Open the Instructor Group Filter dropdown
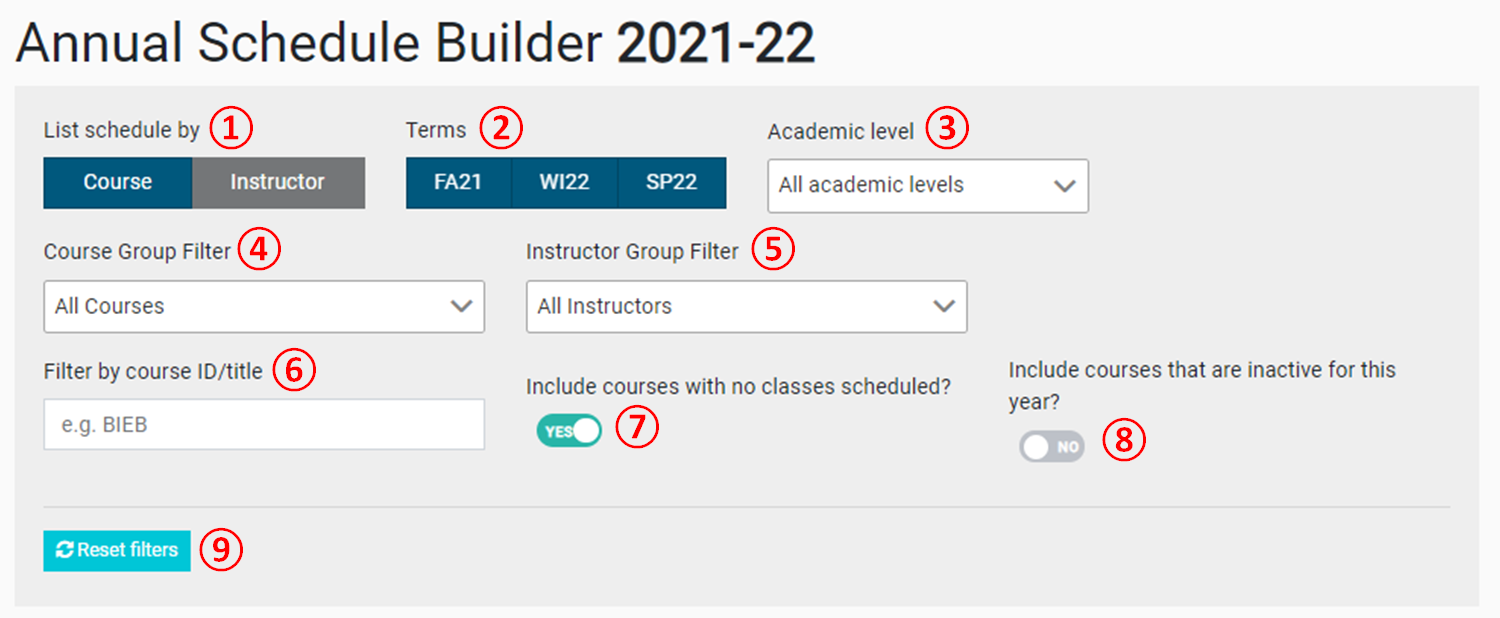The image size is (1500, 618). click(x=745, y=307)
